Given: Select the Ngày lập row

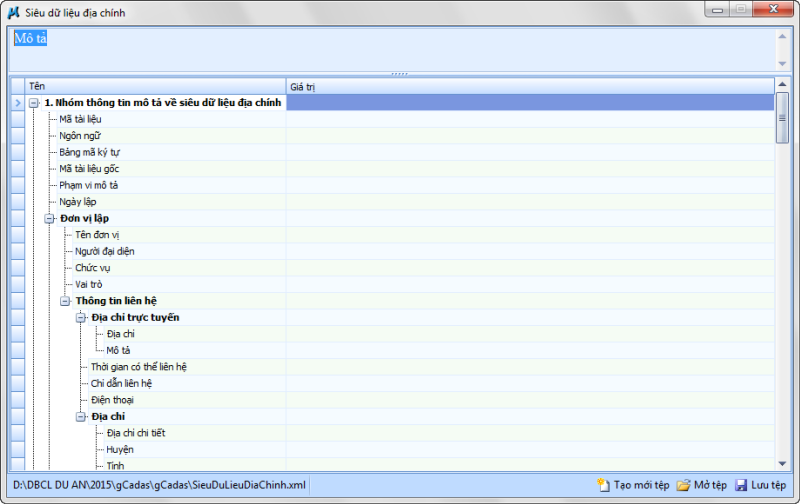Looking at the screenshot, I should pos(77,201).
